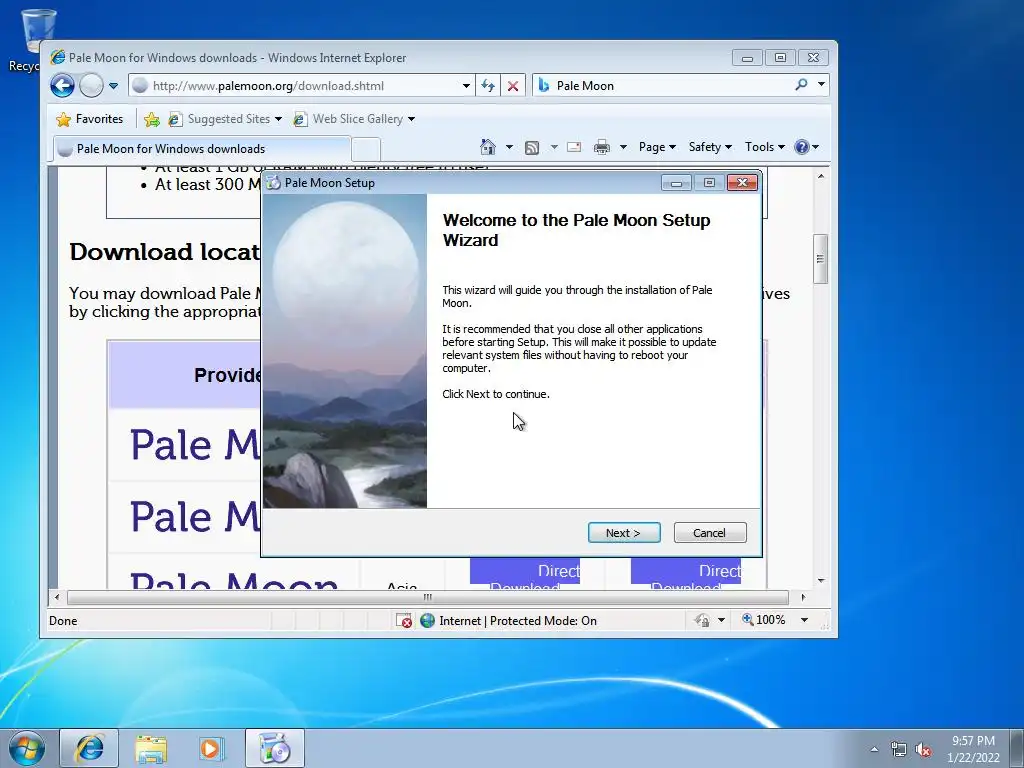
Task: Print the page with the printer icon
Action: pos(601,147)
